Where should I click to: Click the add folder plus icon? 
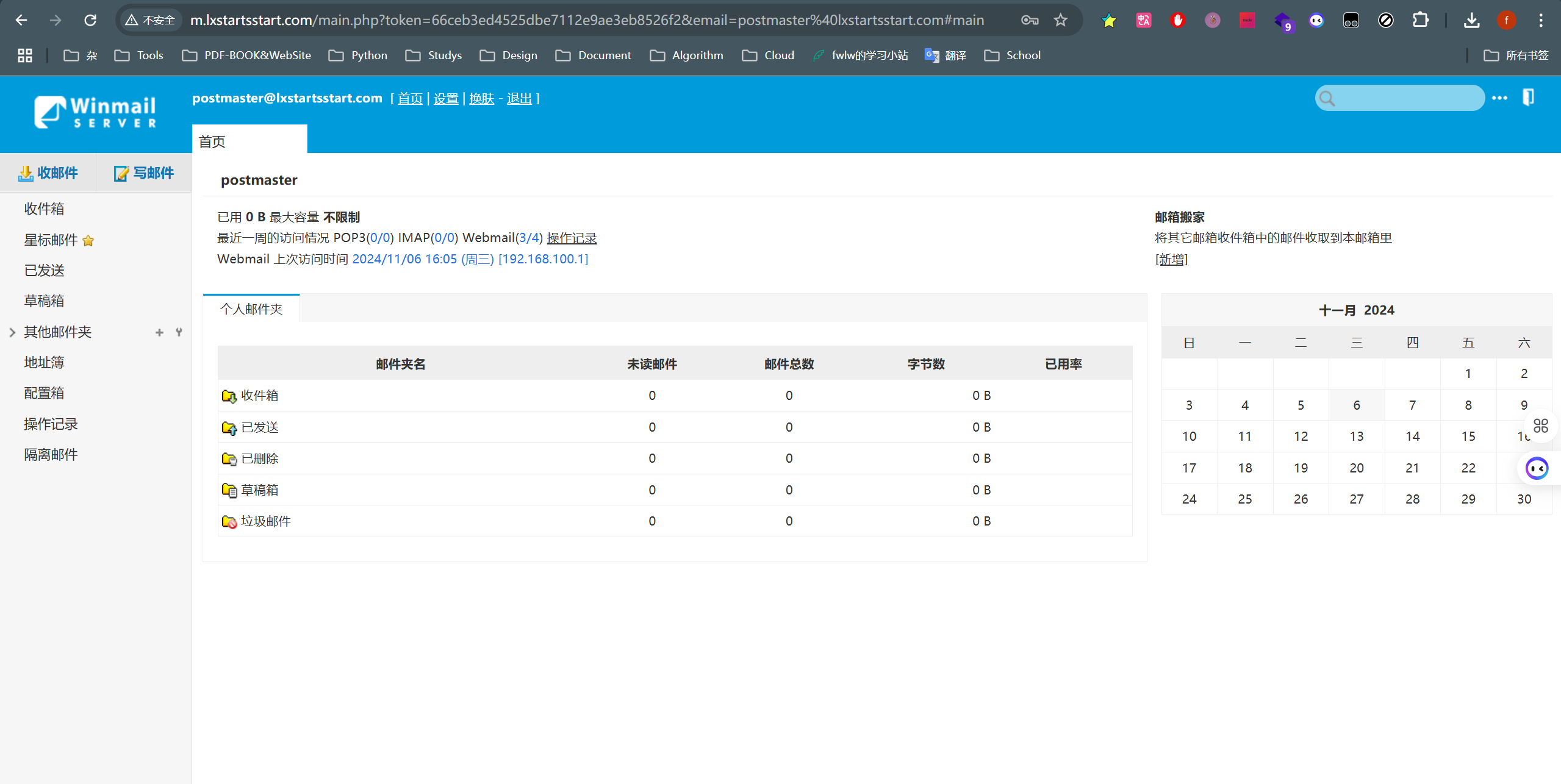(x=159, y=332)
